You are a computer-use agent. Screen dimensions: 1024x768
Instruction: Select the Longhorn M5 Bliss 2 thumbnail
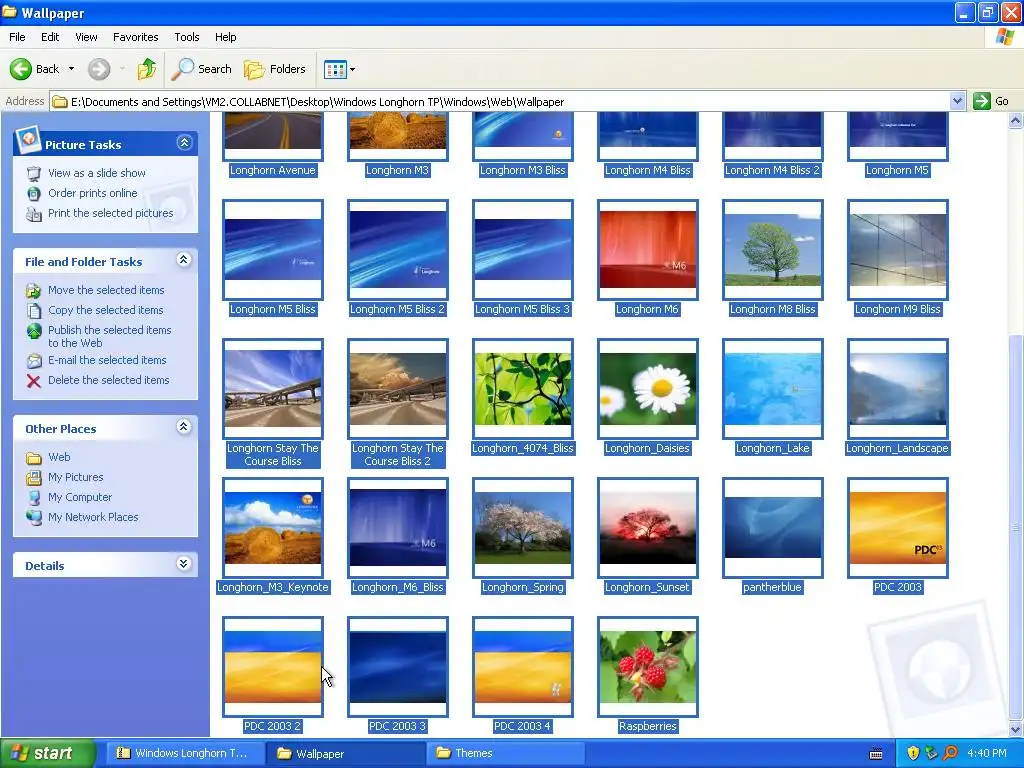398,250
